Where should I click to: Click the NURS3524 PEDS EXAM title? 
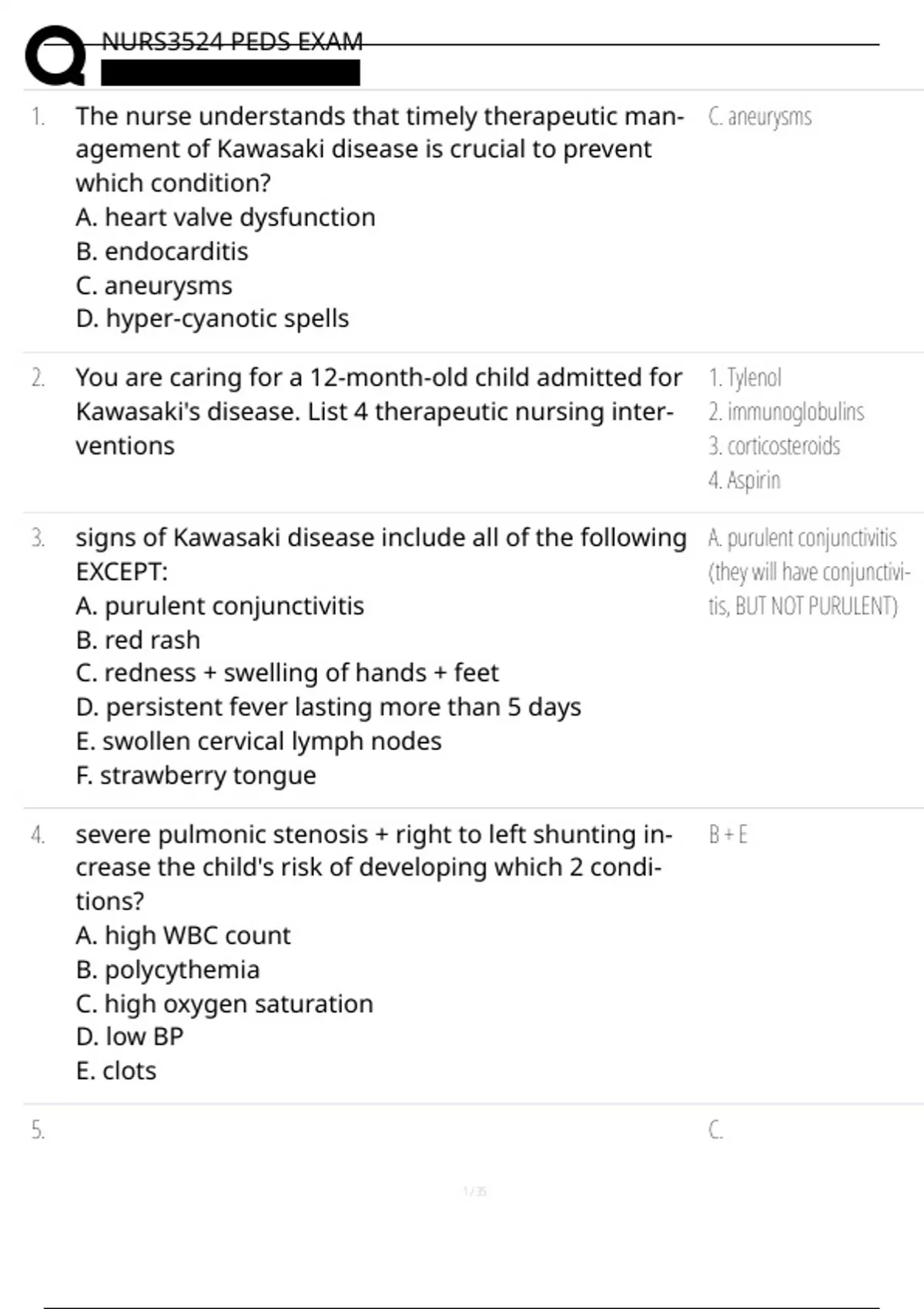point(232,41)
